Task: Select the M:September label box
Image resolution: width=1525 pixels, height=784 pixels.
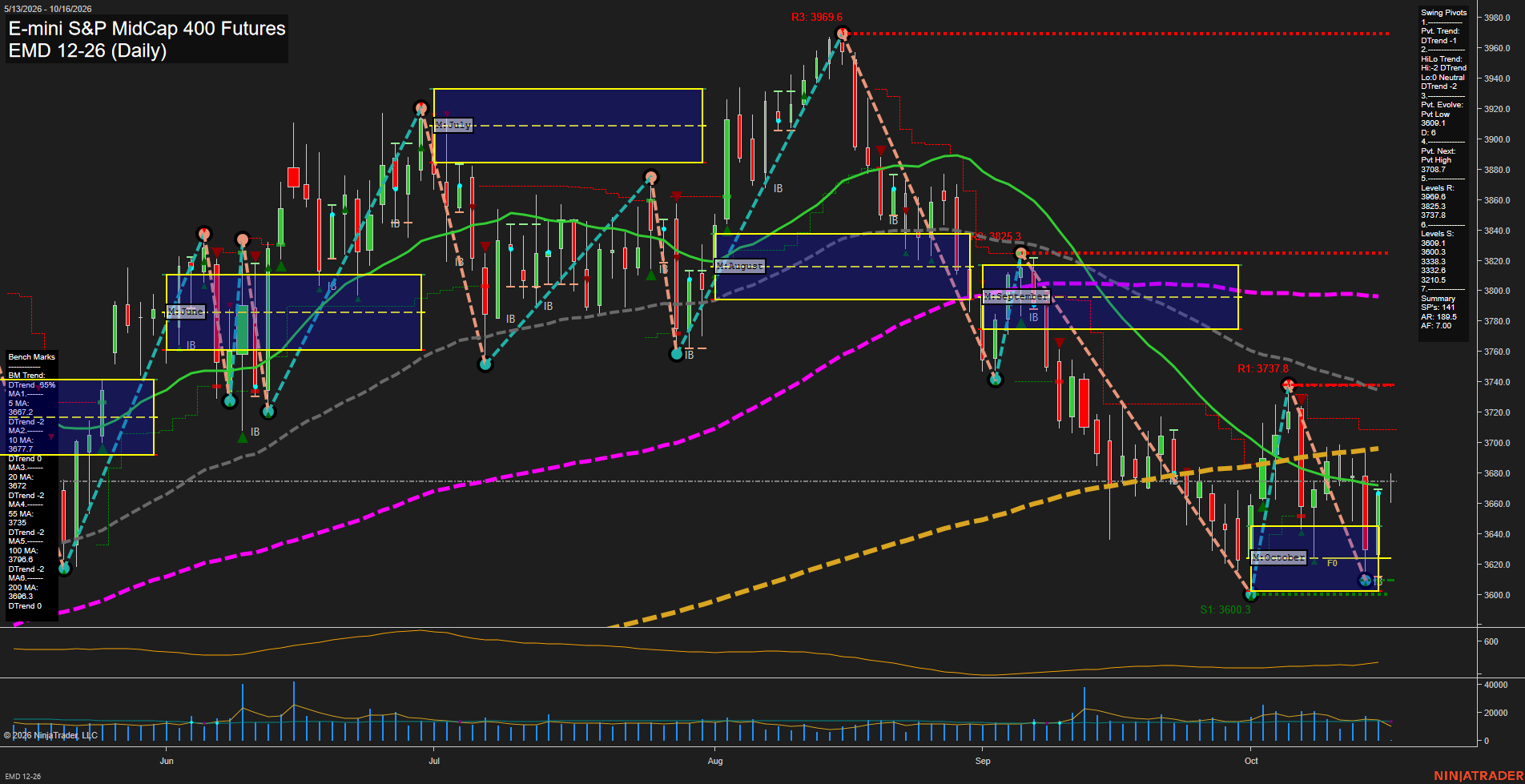Action: tap(1016, 296)
